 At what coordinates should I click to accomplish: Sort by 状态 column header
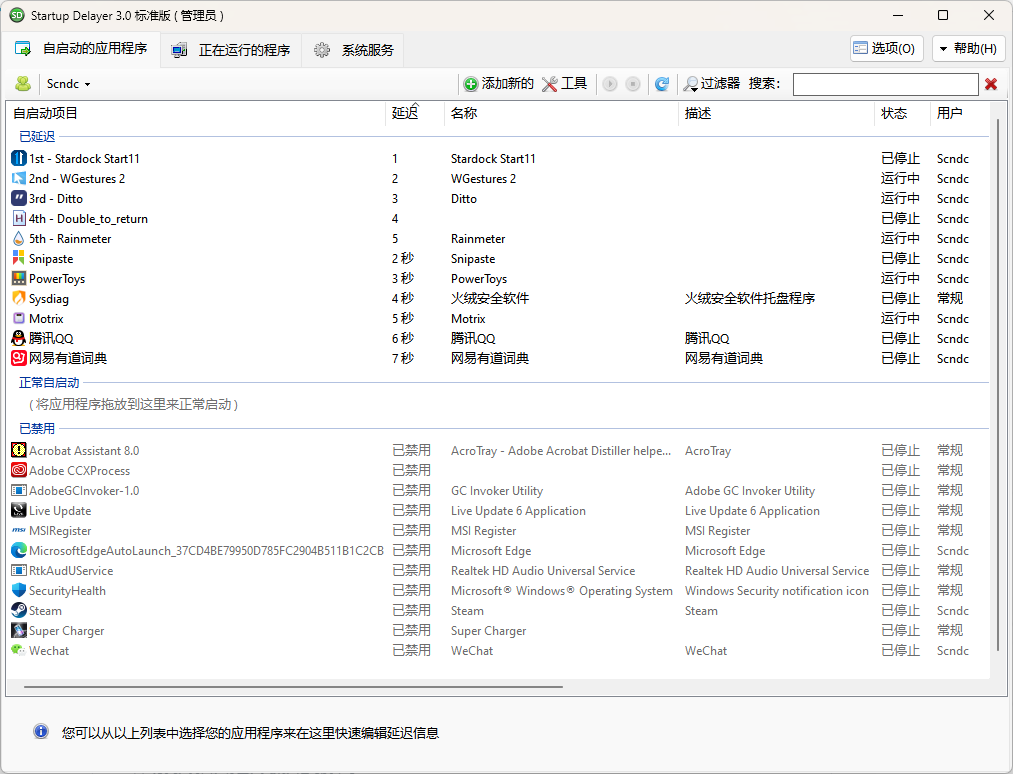(x=902, y=113)
